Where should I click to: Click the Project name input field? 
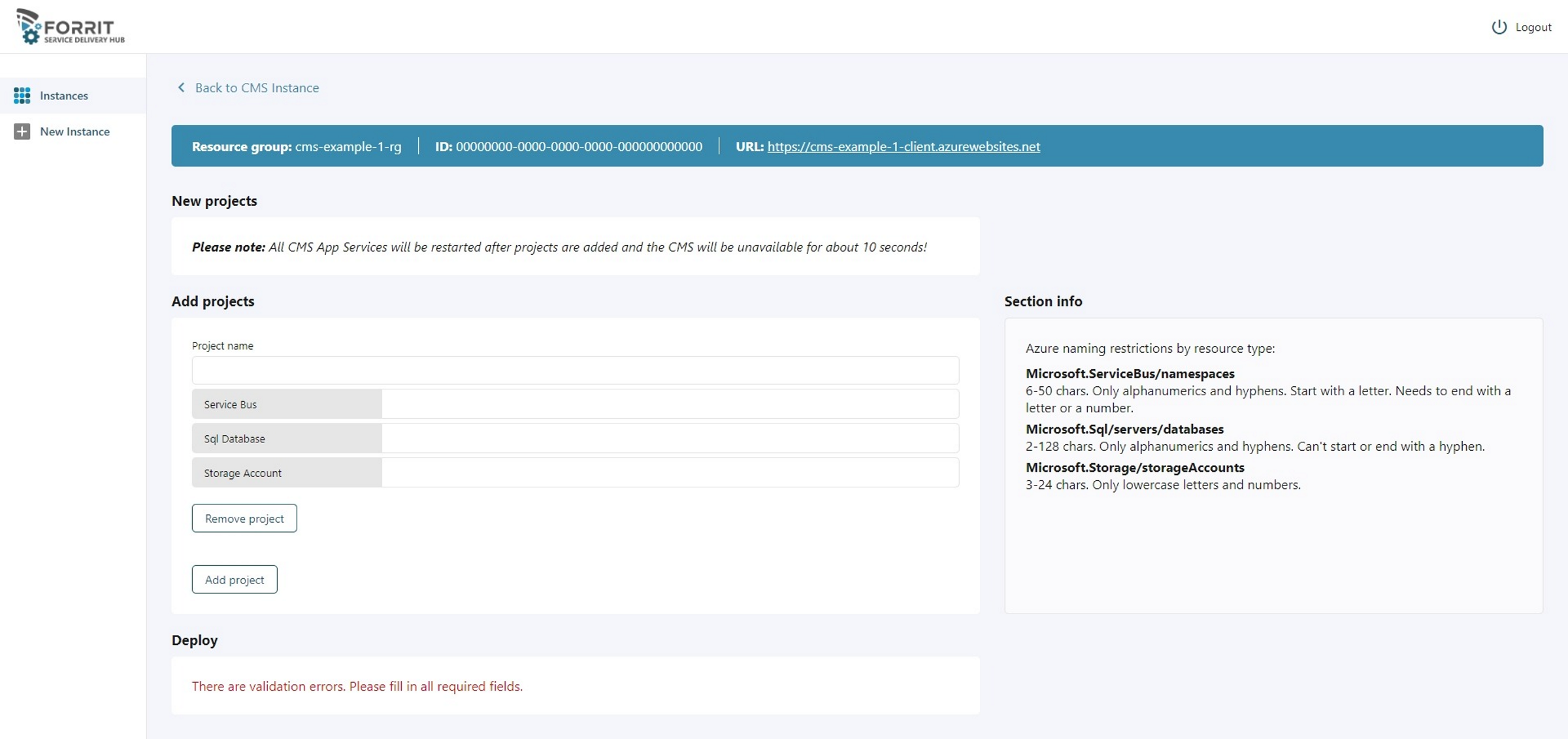575,370
